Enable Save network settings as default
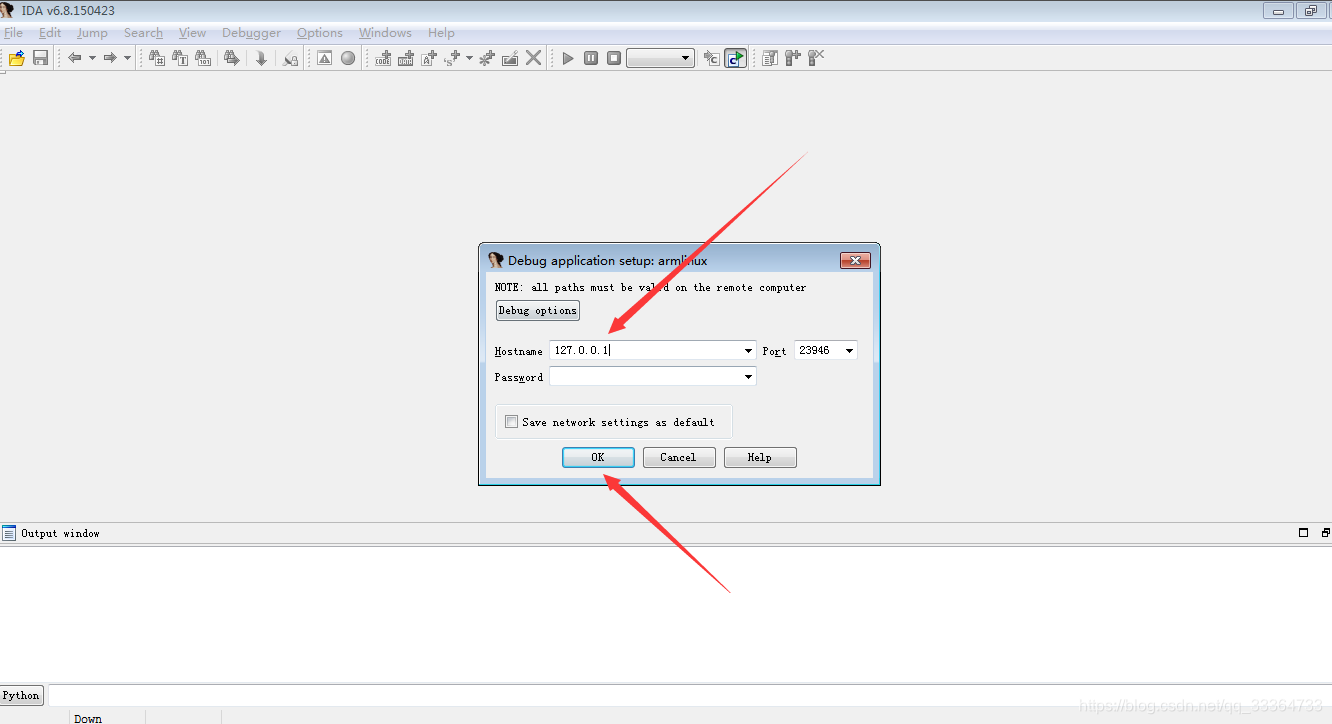The image size is (1332, 724). pos(512,422)
